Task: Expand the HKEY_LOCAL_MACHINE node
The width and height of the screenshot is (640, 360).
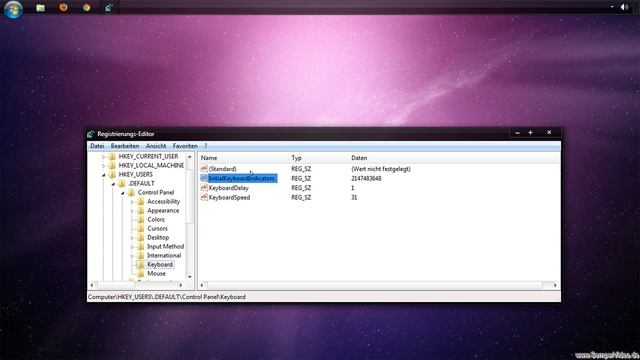Action: [x=104, y=166]
